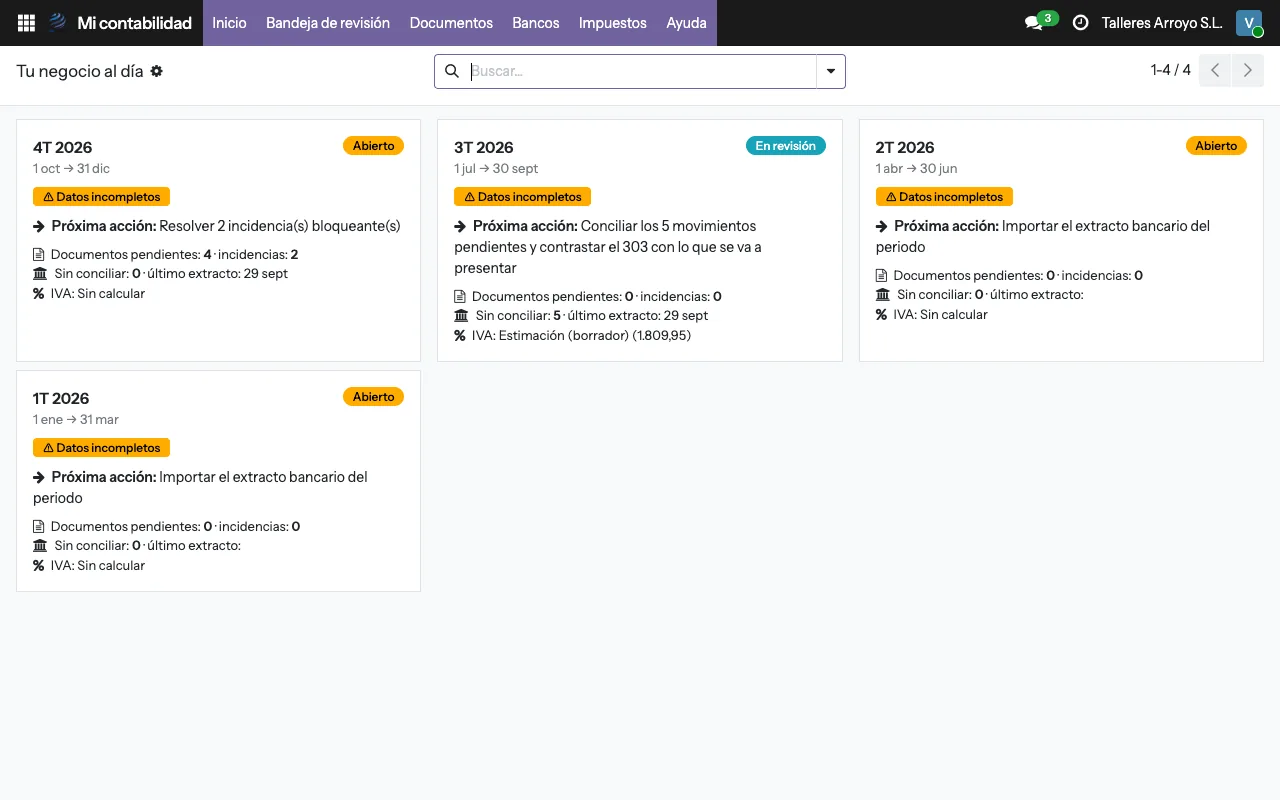Open the user avatar menu

click(1249, 23)
